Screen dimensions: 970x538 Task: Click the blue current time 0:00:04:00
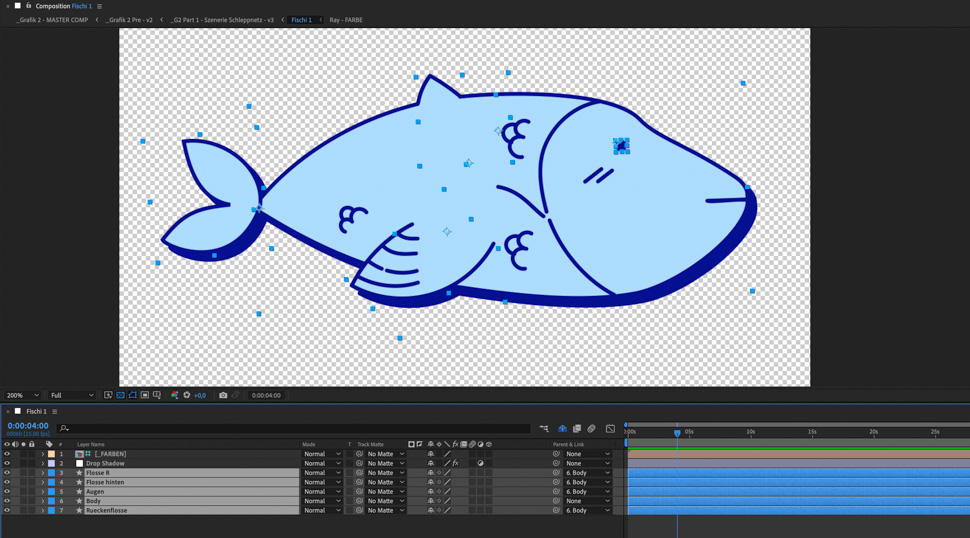tap(28, 426)
